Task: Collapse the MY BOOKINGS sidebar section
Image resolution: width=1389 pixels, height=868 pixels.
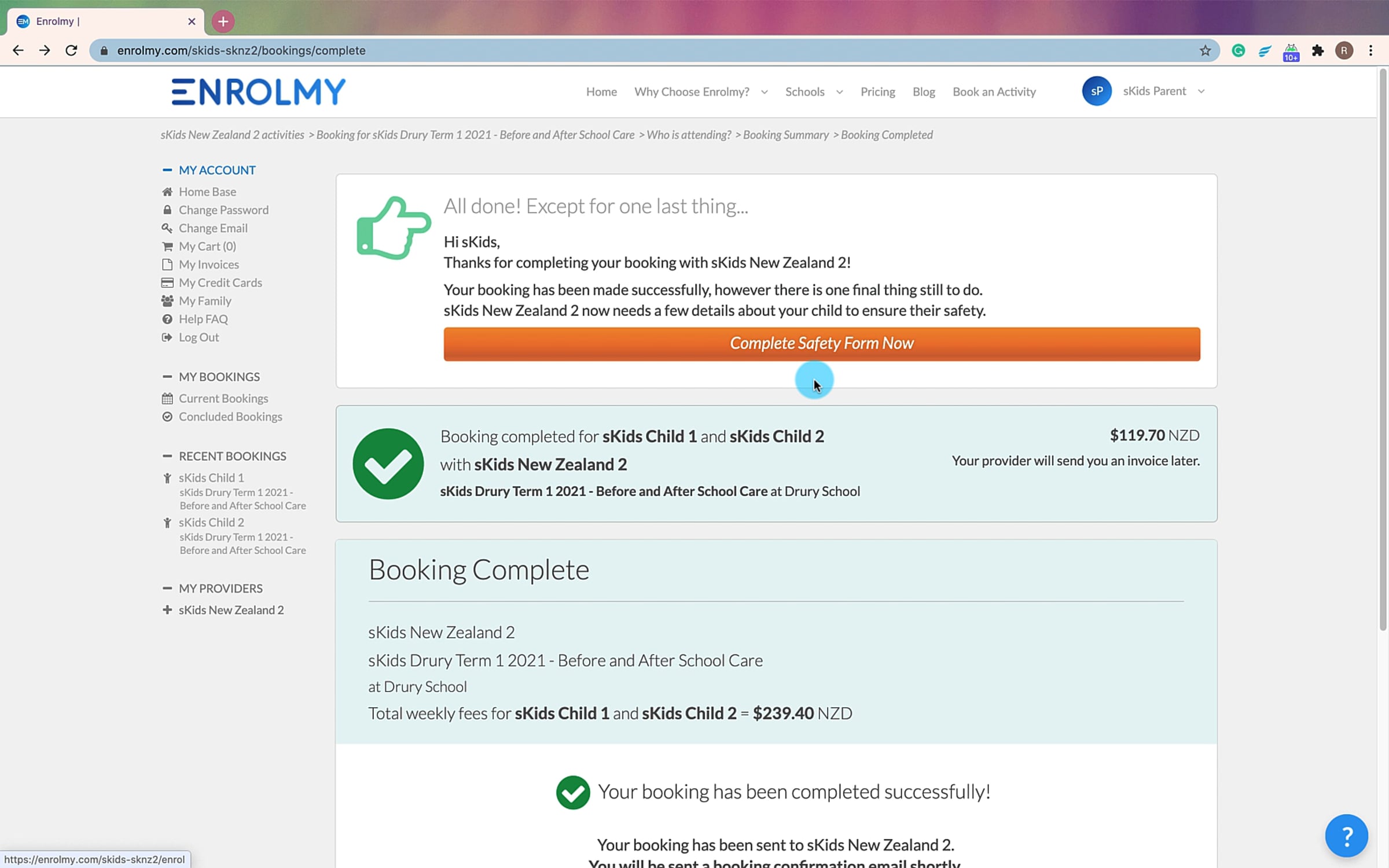Action: point(167,377)
